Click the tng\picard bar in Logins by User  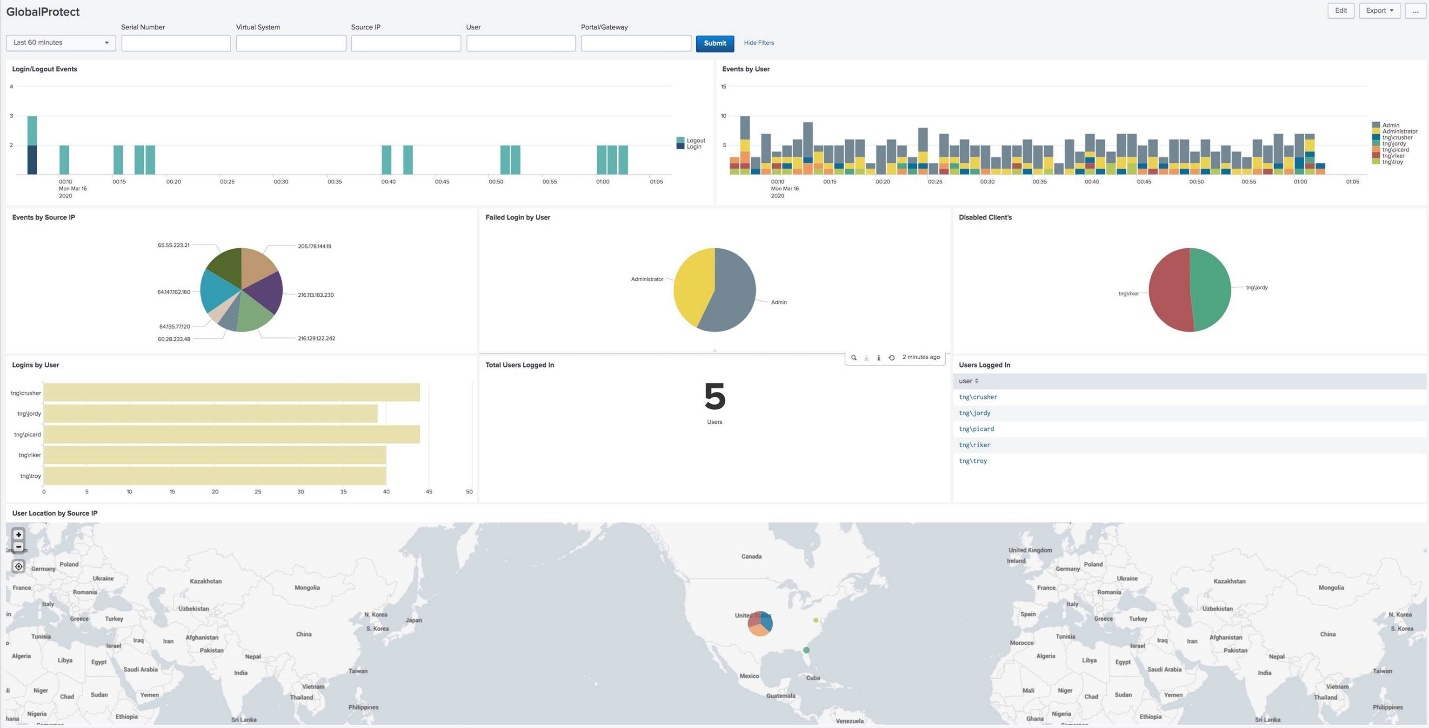coord(231,434)
